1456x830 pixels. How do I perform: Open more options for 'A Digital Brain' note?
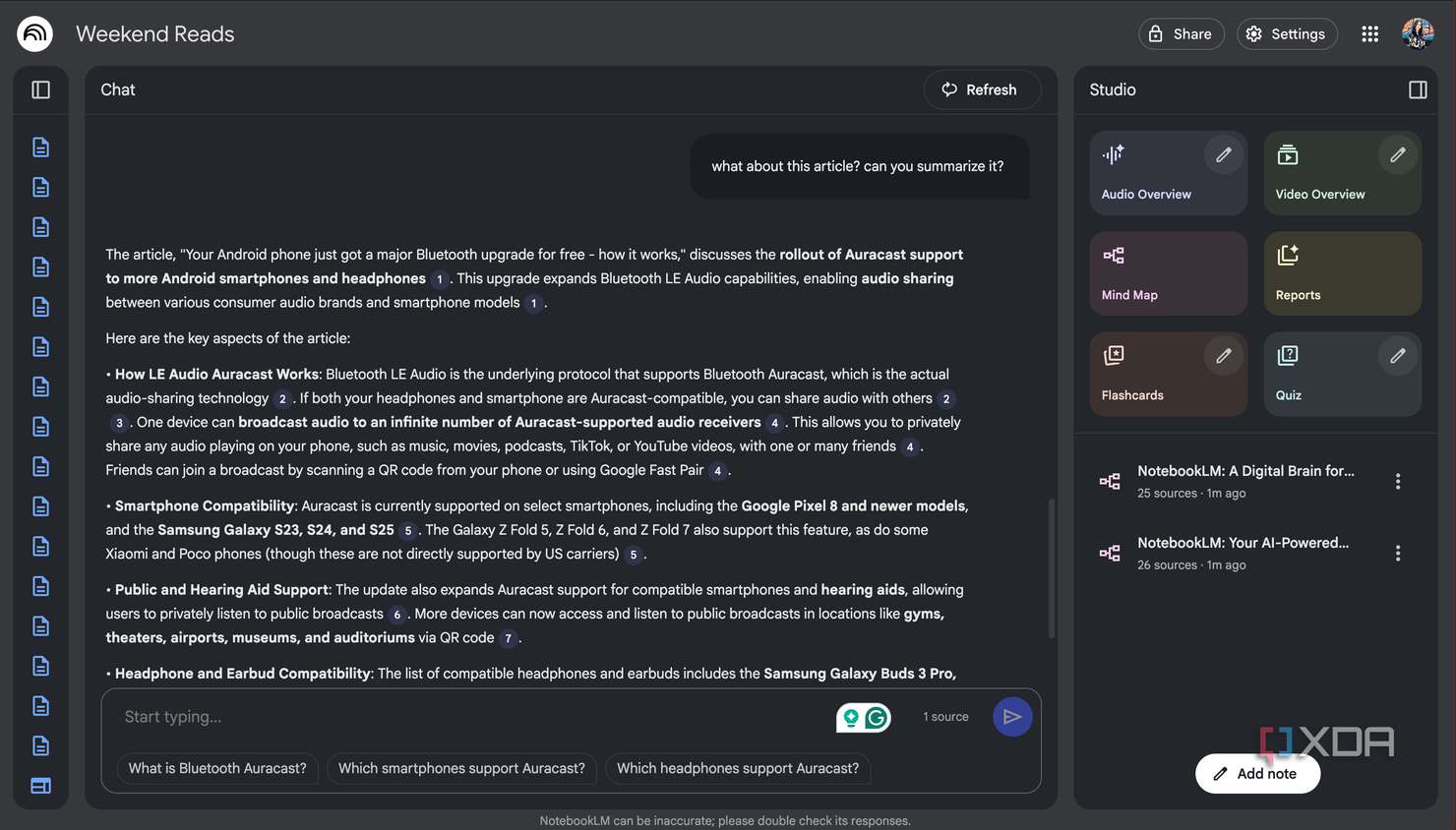1398,481
